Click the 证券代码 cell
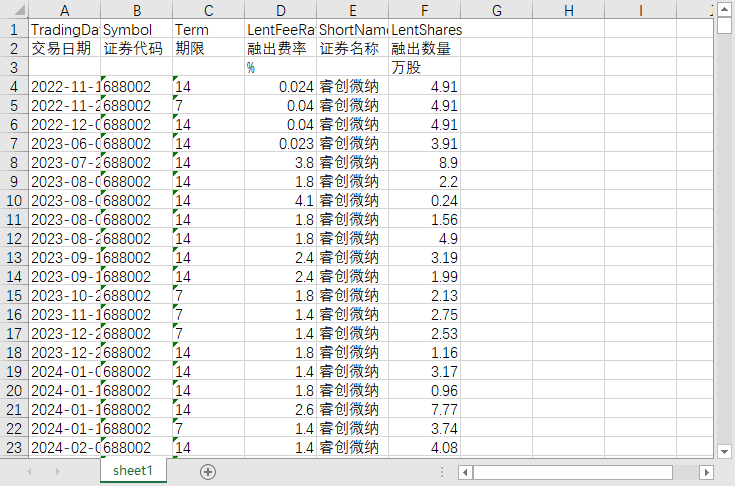The image size is (735, 486). [136, 48]
